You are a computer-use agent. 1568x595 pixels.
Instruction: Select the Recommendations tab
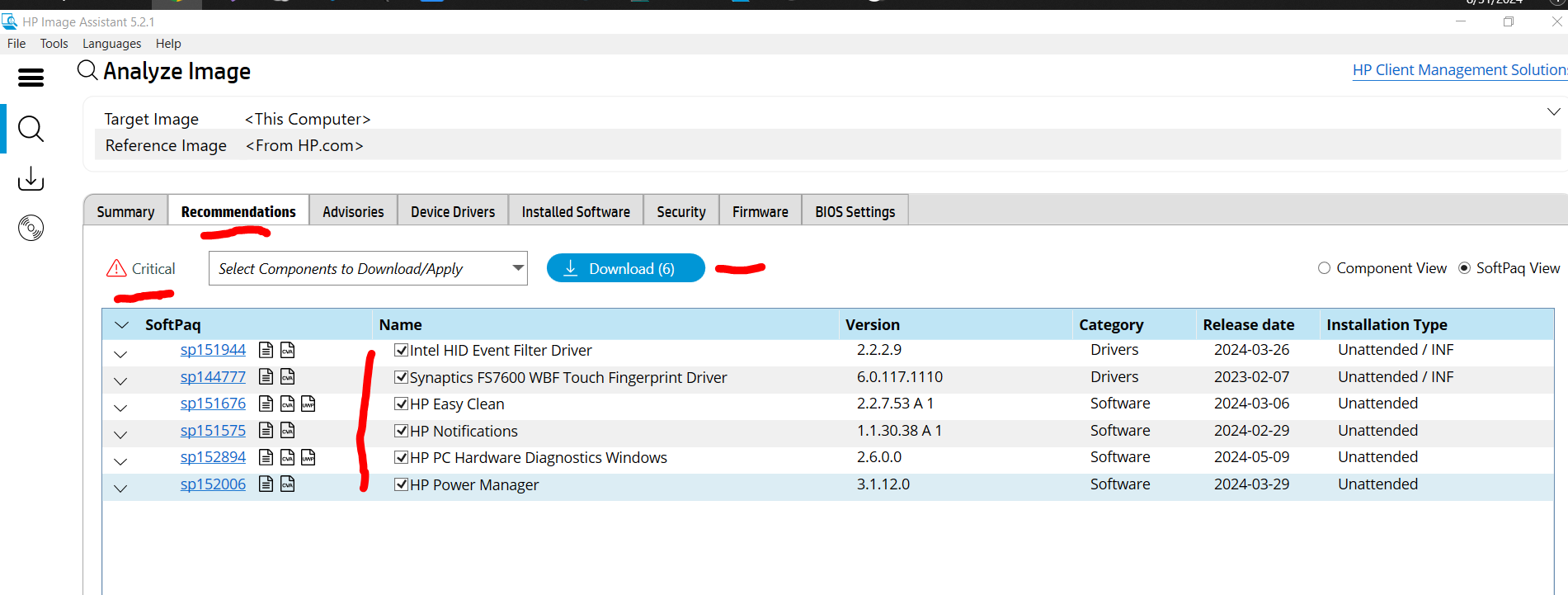(238, 211)
